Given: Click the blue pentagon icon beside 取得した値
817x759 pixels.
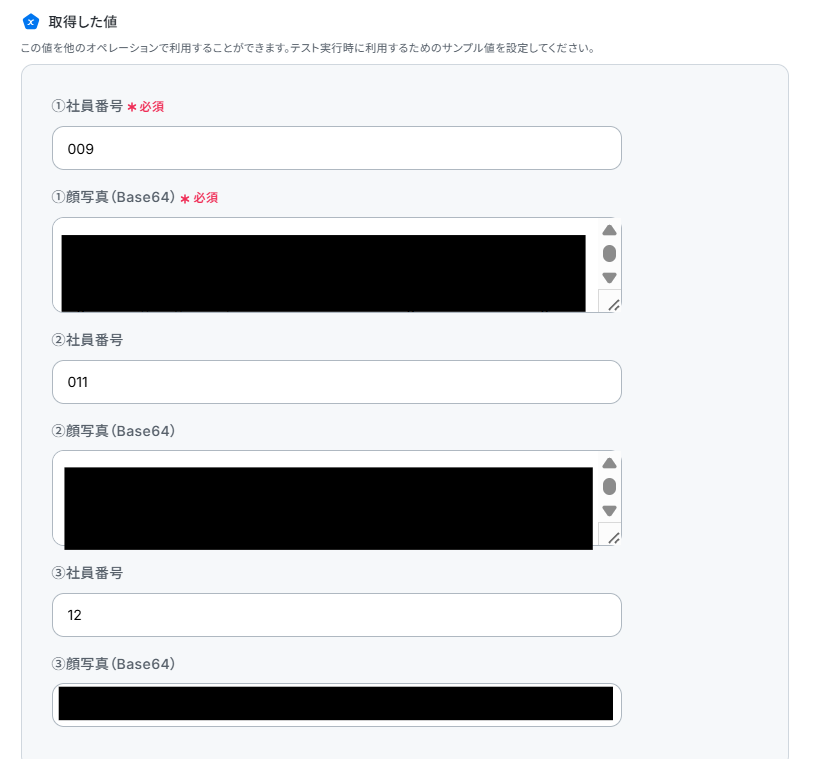Looking at the screenshot, I should (x=31, y=22).
